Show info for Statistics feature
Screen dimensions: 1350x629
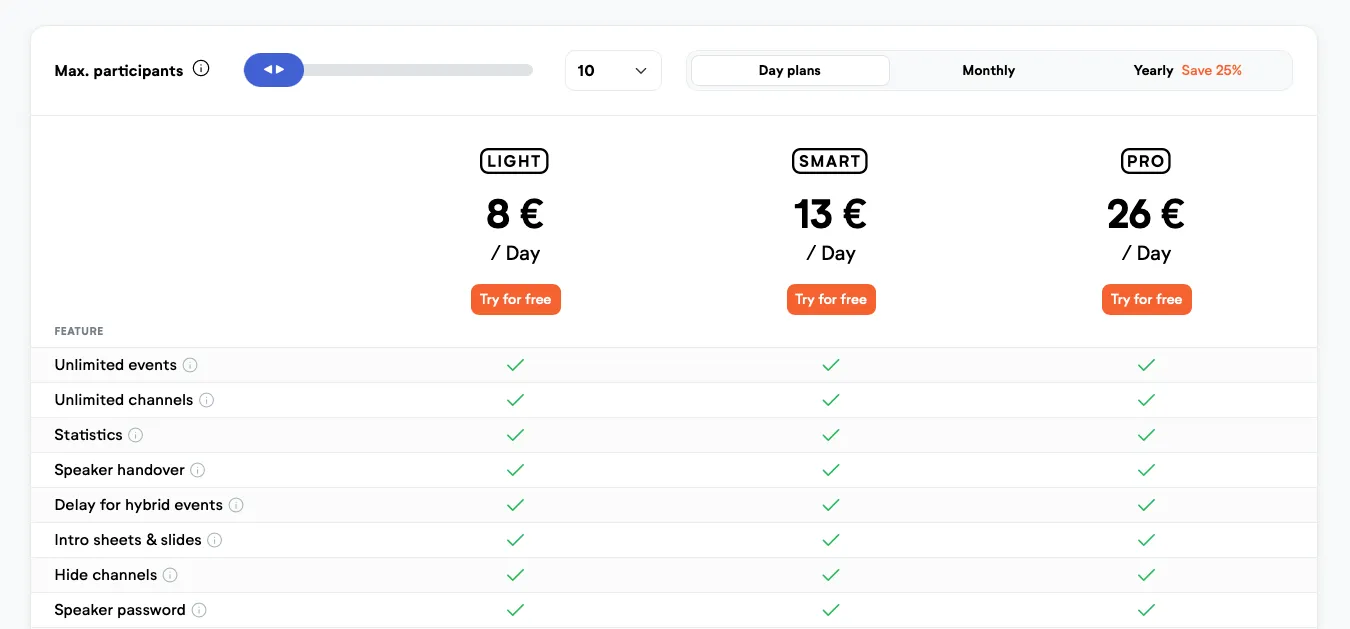(x=136, y=435)
